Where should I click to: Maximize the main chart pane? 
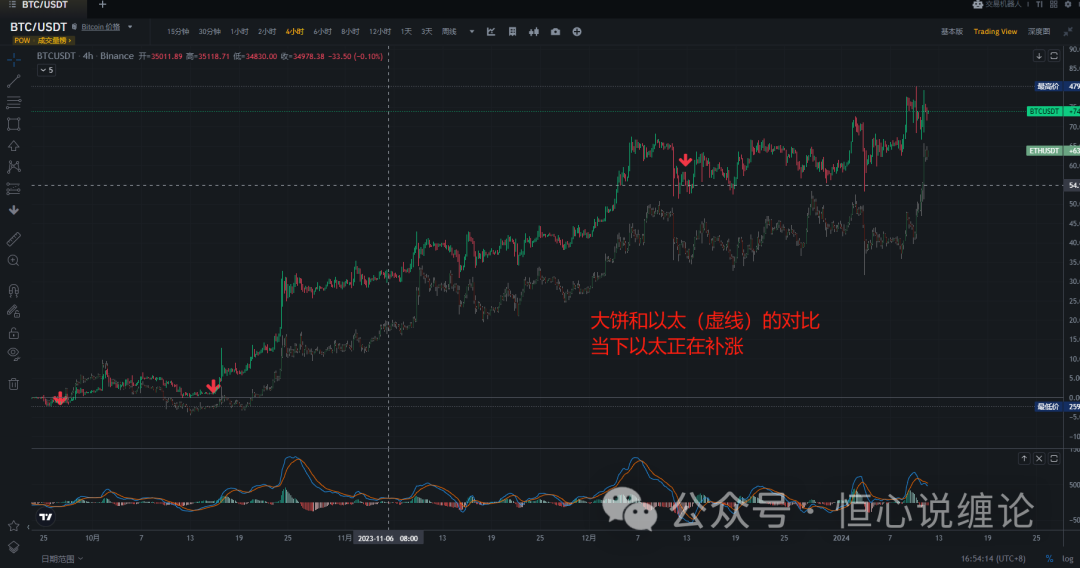click(1054, 56)
